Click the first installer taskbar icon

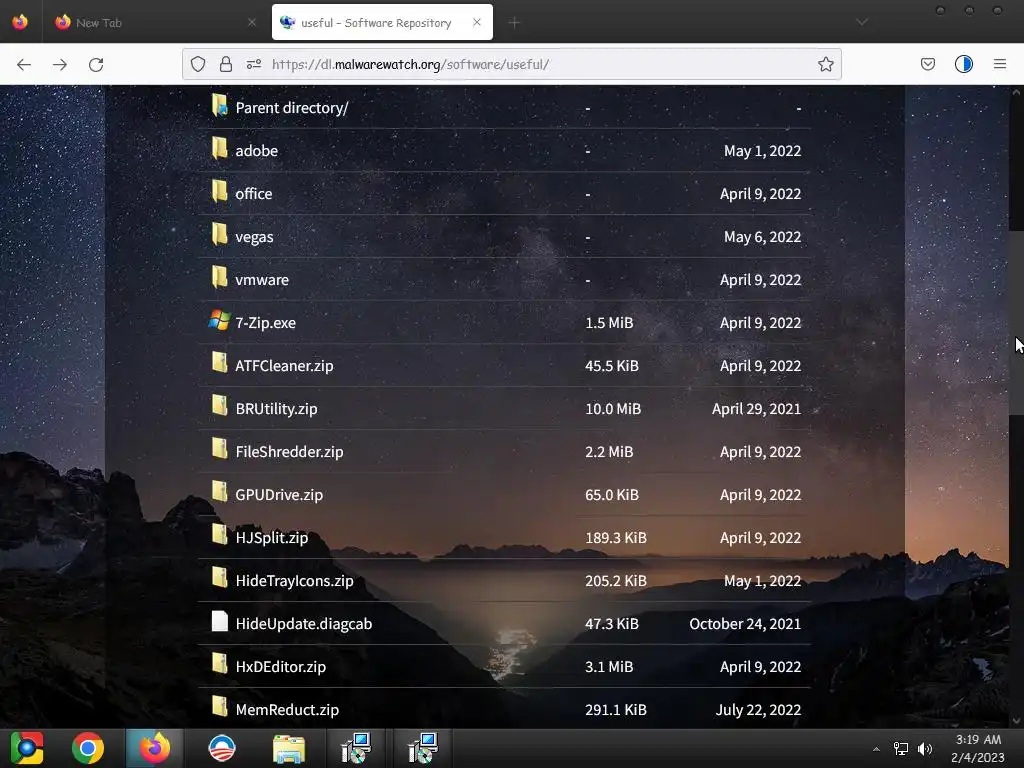pos(356,748)
